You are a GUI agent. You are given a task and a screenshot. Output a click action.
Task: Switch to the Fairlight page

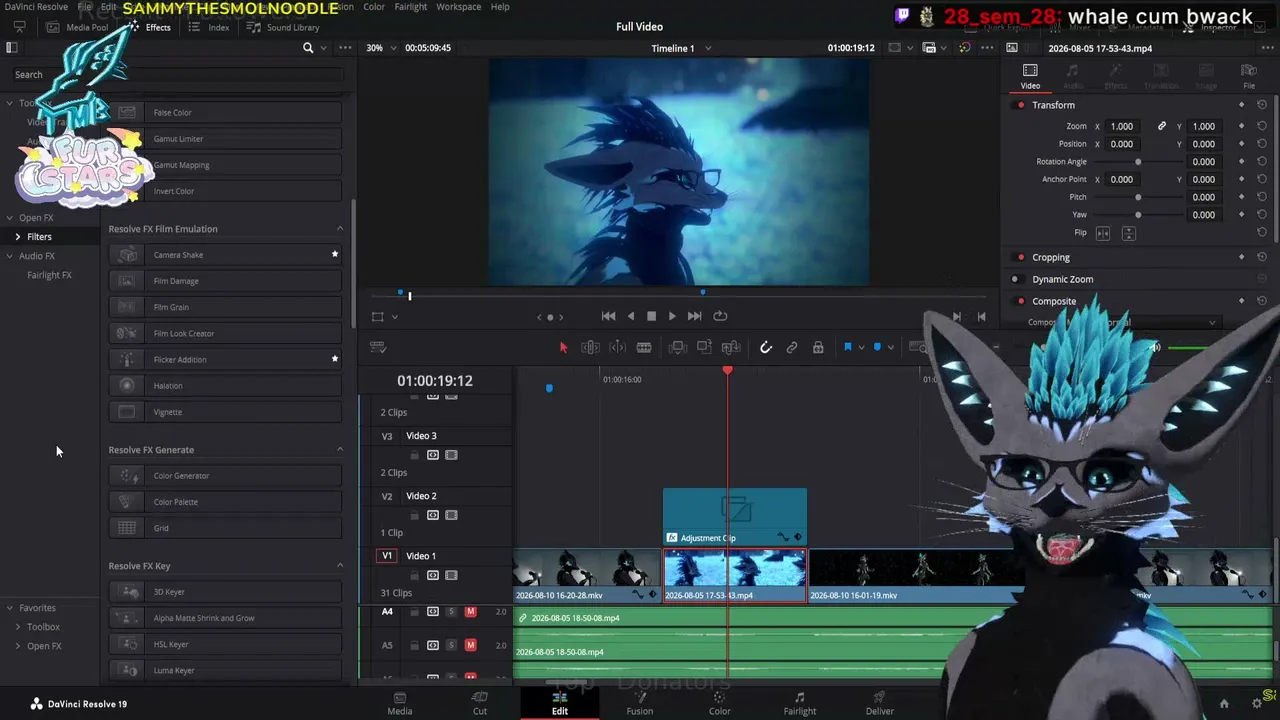pyautogui.click(x=799, y=704)
